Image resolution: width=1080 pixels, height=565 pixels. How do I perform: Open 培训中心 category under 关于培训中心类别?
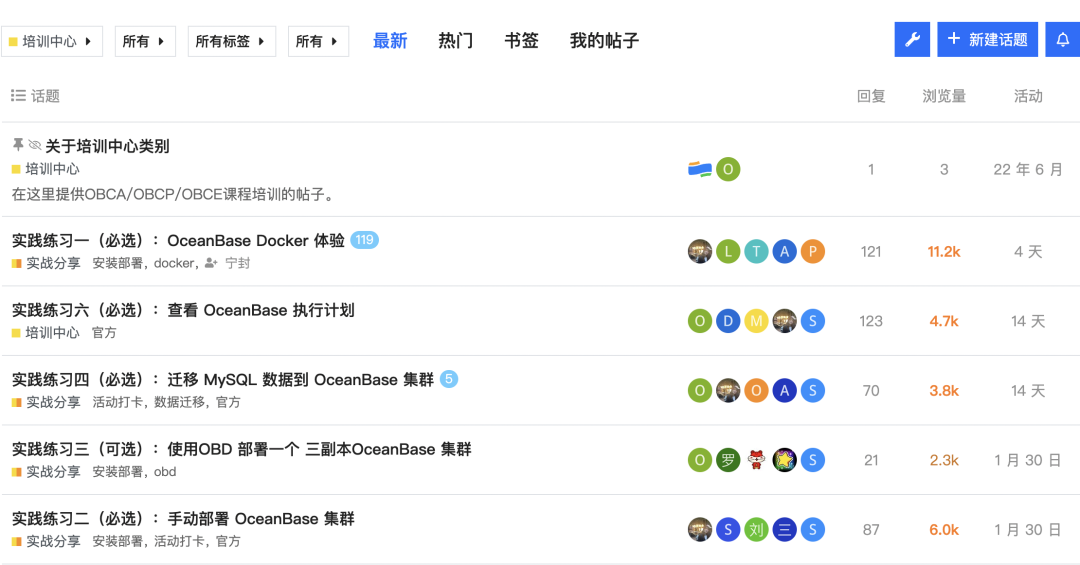tap(45, 169)
